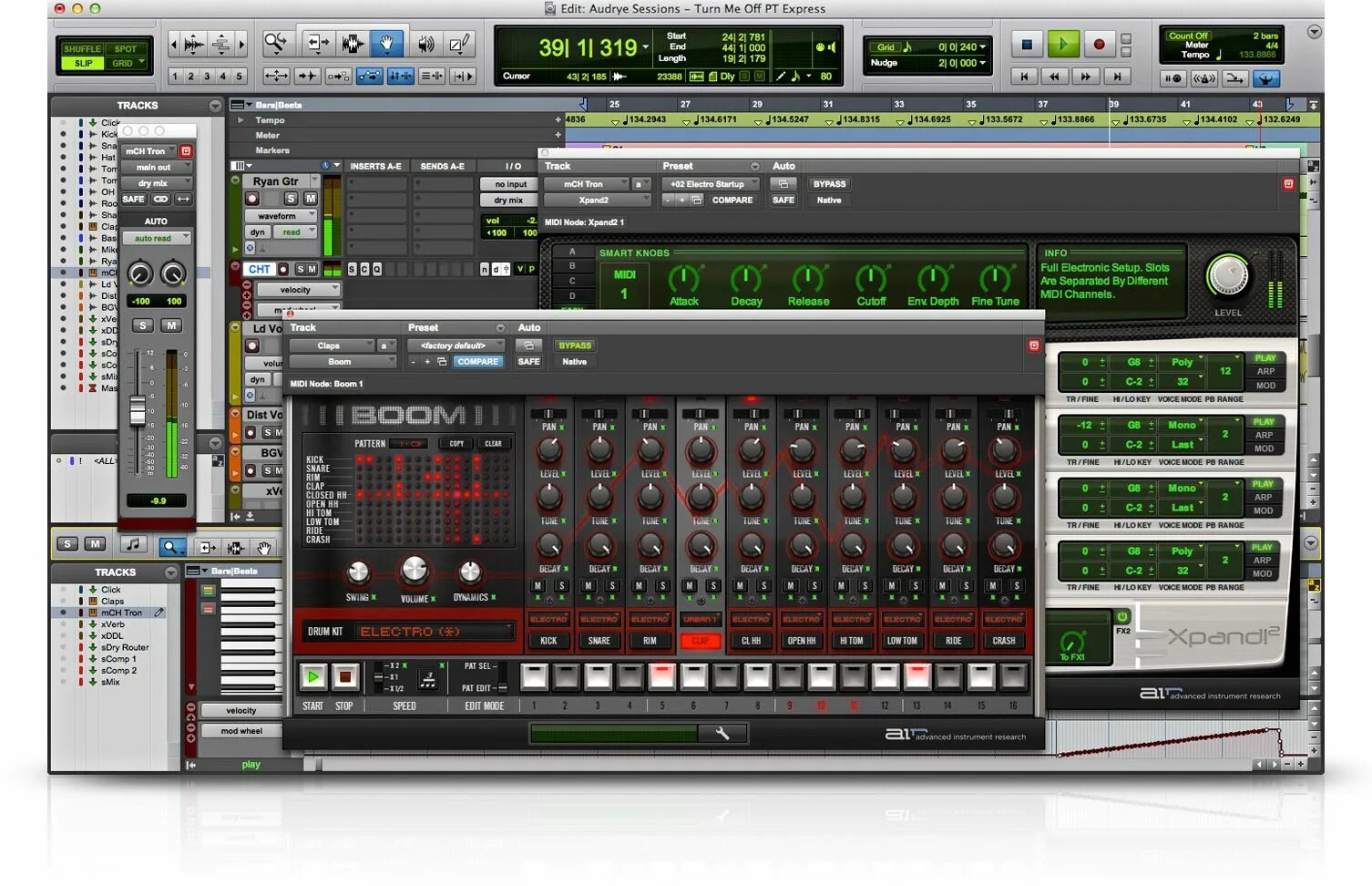
Task: Click the Stop button in transport
Action: tap(1028, 44)
